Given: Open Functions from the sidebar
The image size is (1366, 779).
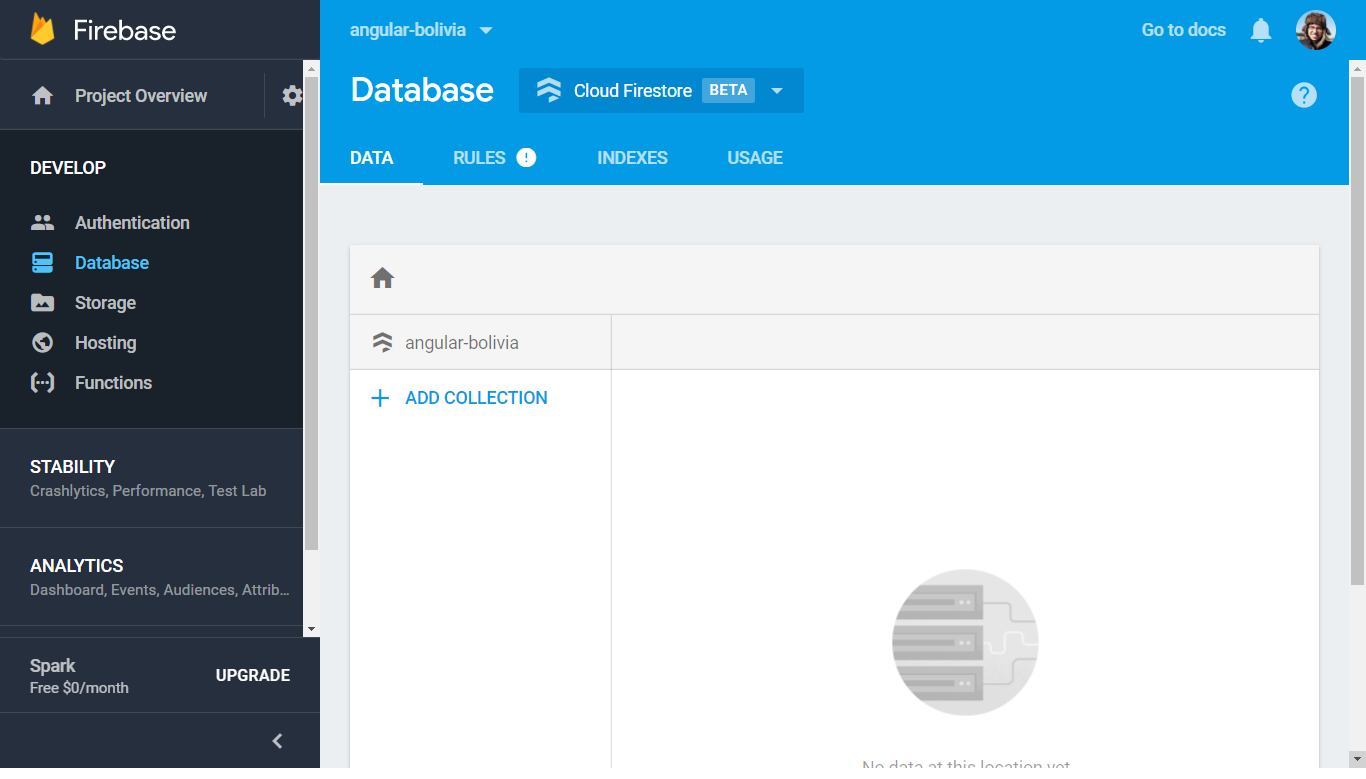Looking at the screenshot, I should point(113,383).
